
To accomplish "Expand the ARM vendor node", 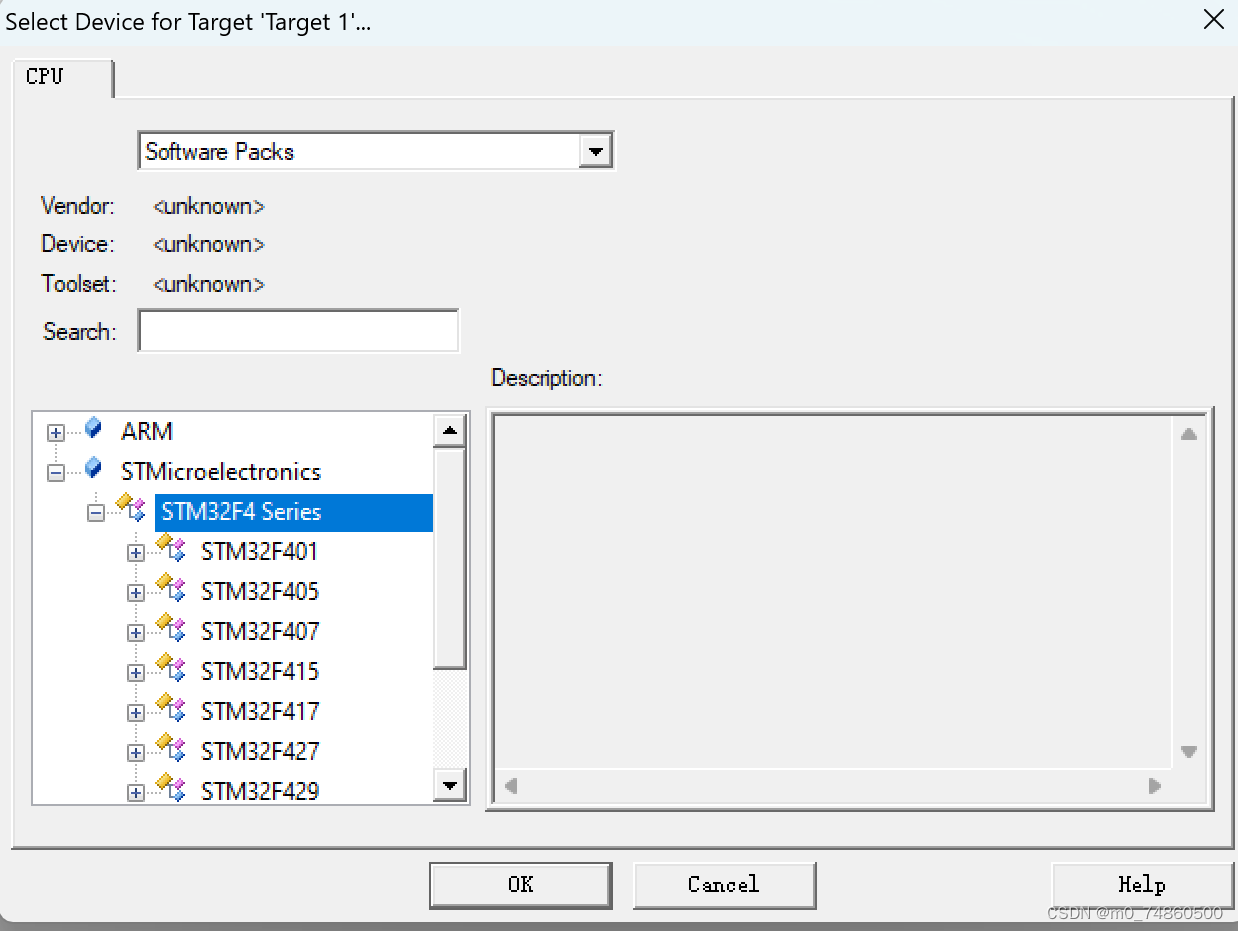I will coord(56,433).
